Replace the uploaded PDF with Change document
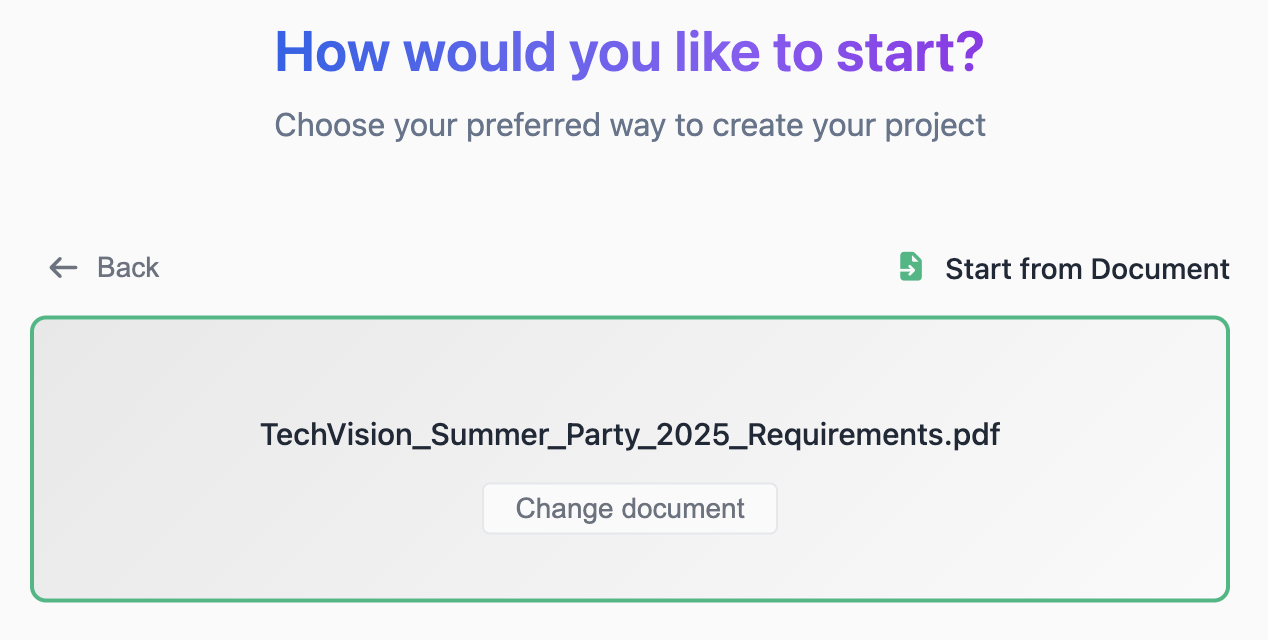The height and width of the screenshot is (640, 1268). 630,508
